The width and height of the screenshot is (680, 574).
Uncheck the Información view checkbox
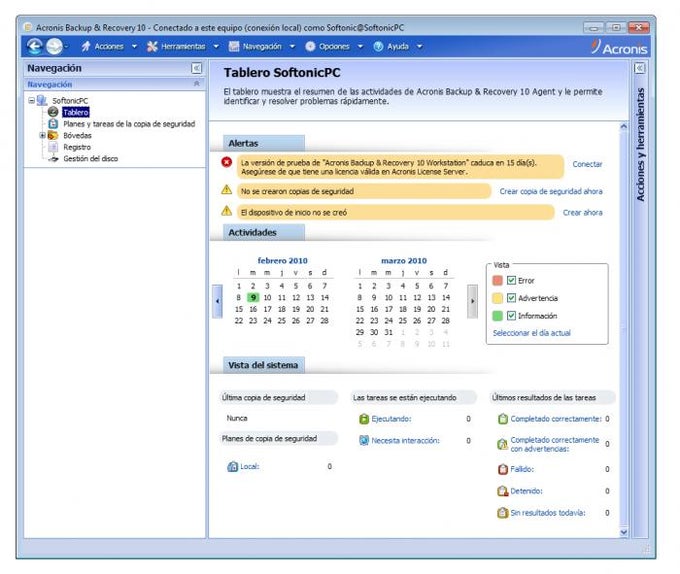coord(511,316)
